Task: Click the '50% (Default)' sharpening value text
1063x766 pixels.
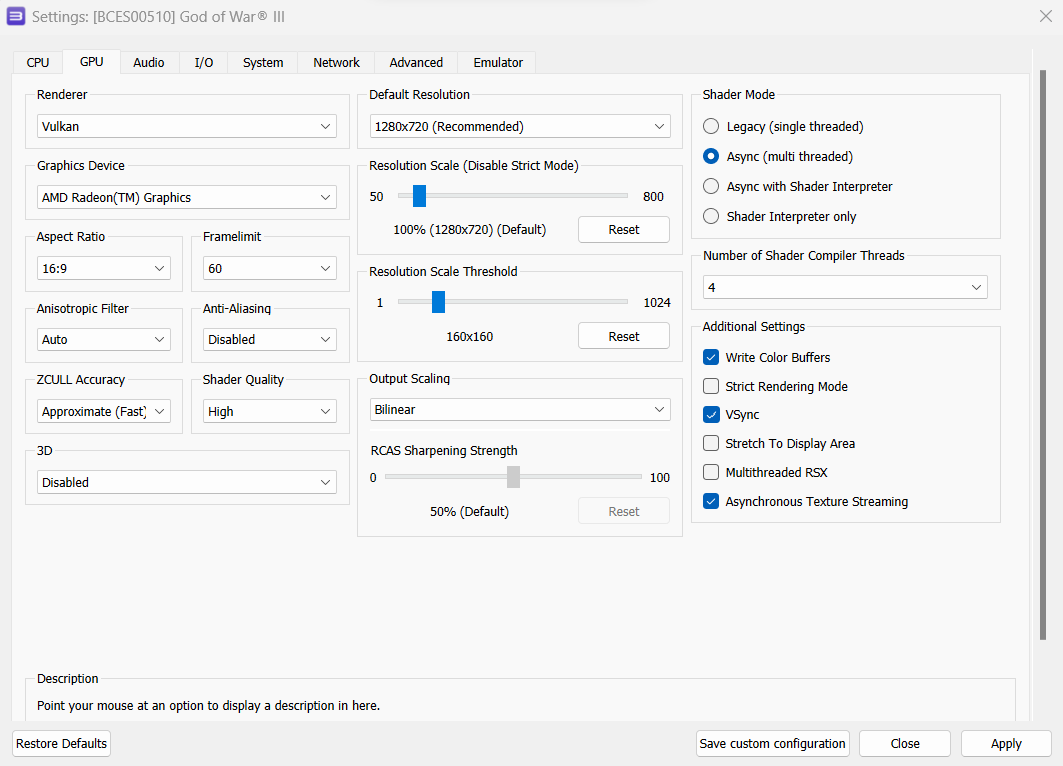Action: (x=470, y=512)
